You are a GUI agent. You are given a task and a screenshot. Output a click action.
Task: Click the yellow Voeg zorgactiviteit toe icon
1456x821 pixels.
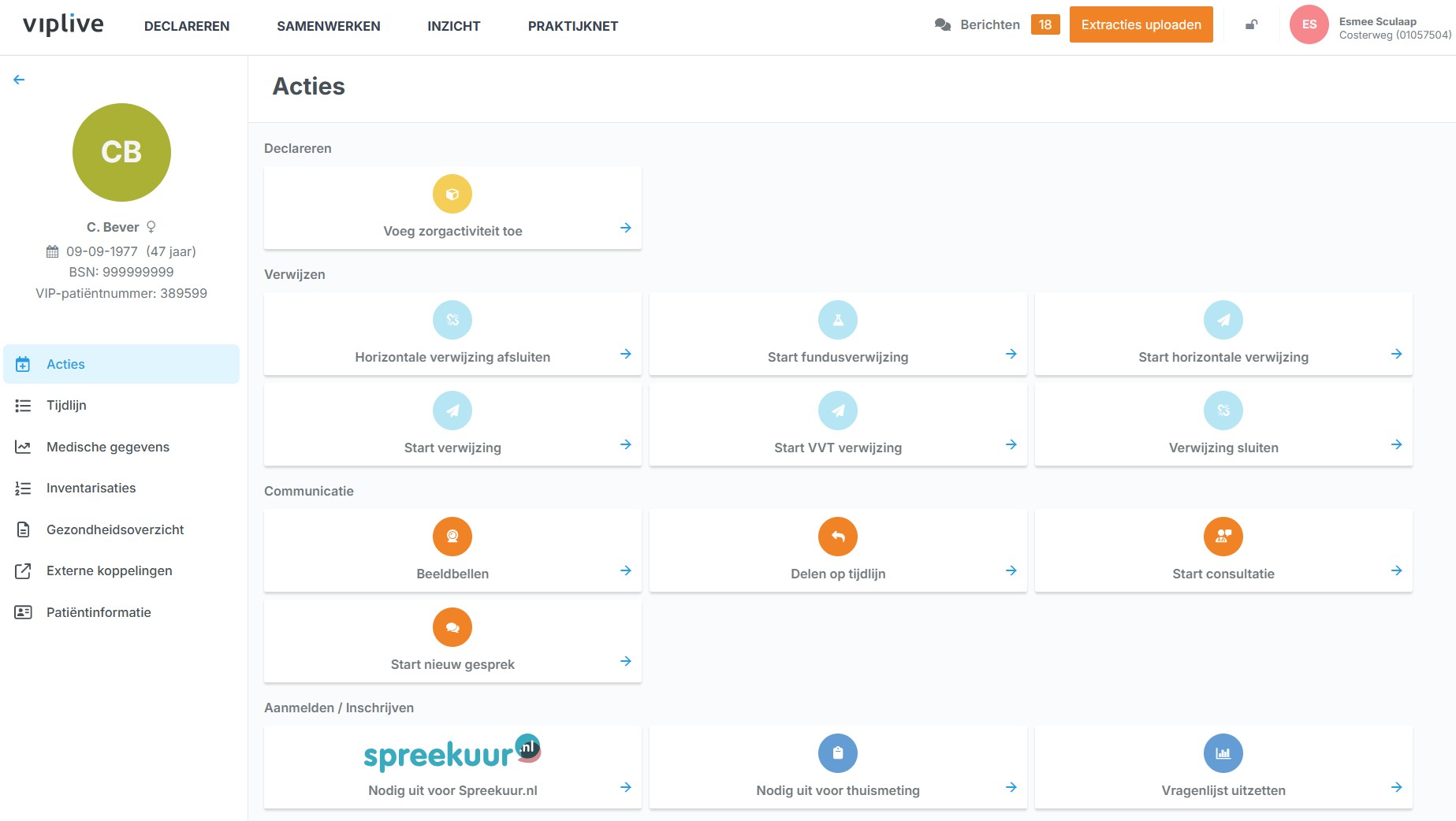point(452,194)
